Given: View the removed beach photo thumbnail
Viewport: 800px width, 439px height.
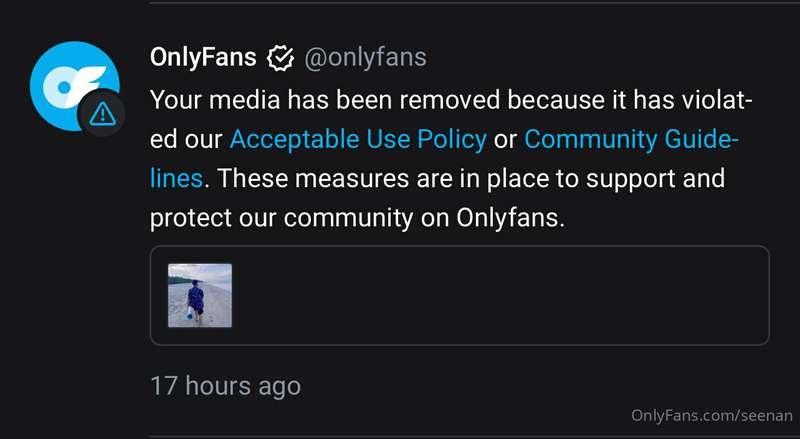Looking at the screenshot, I should pos(200,296).
